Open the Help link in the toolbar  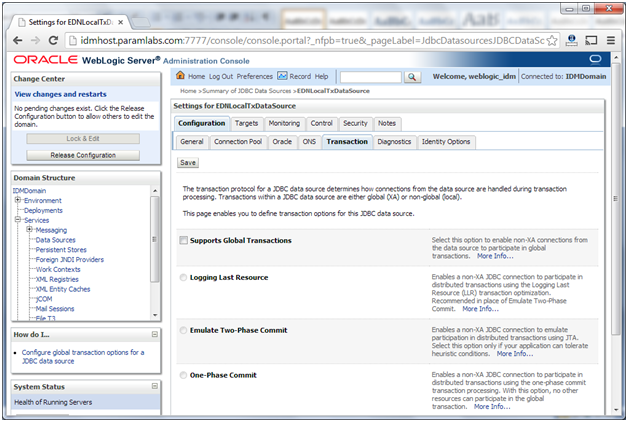(x=321, y=76)
